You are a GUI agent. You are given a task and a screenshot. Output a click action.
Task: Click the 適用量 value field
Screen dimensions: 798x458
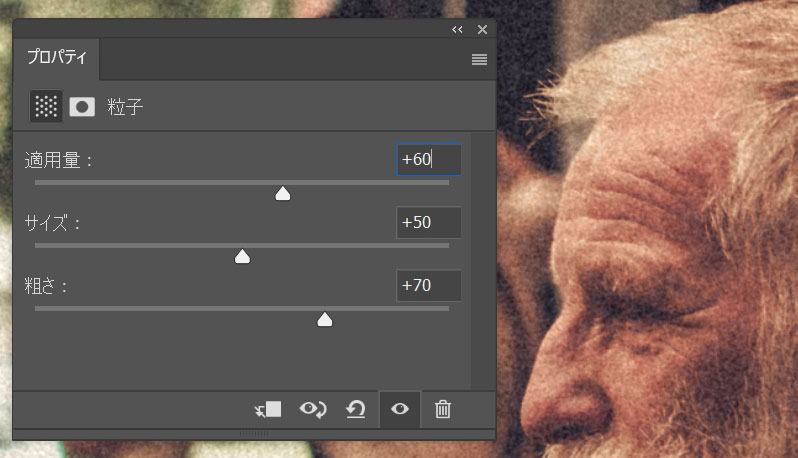point(429,159)
